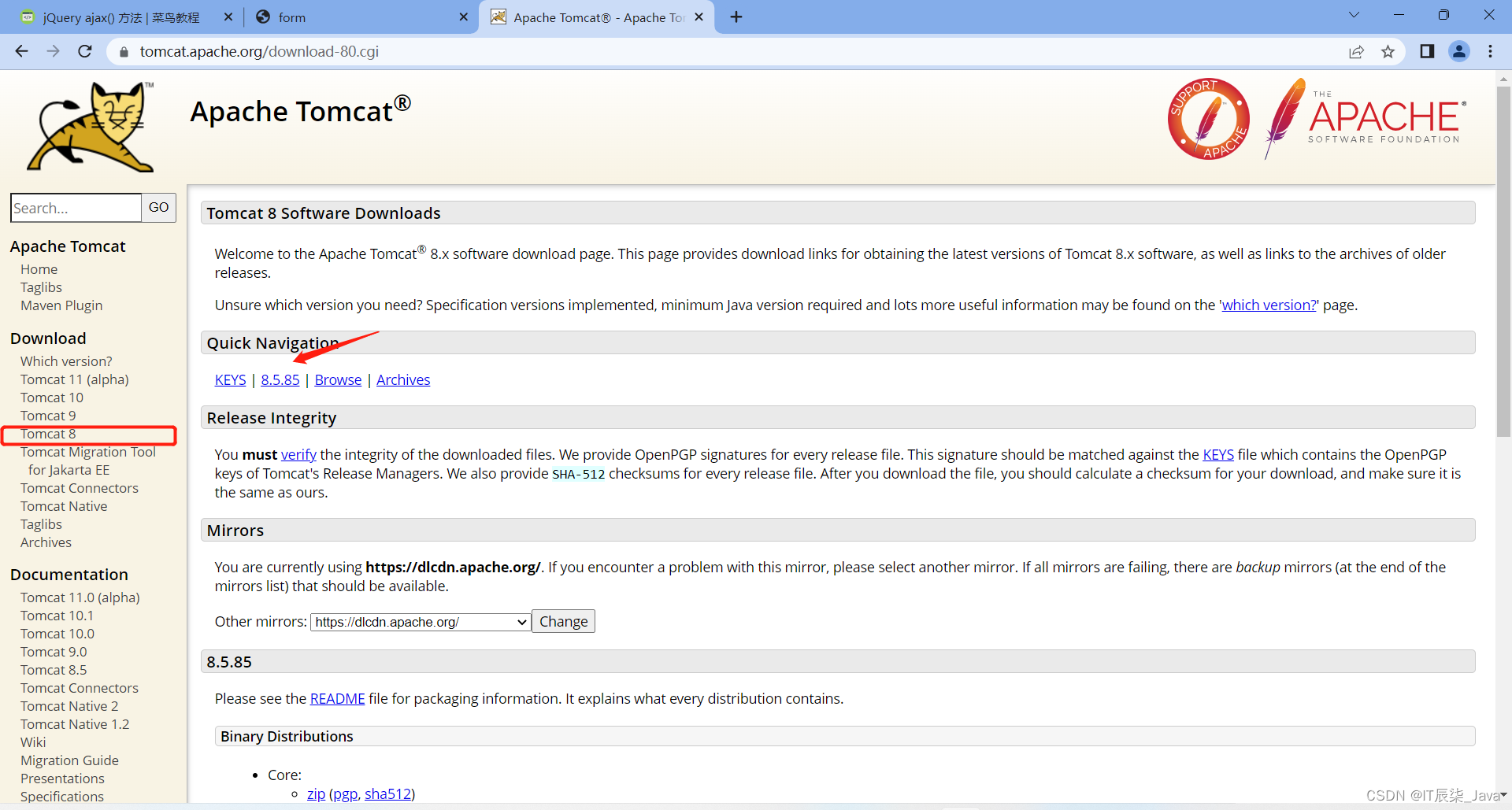Viewport: 1512px width, 810px height.
Task: Open Tomcat 8 download link
Action: click(x=48, y=434)
